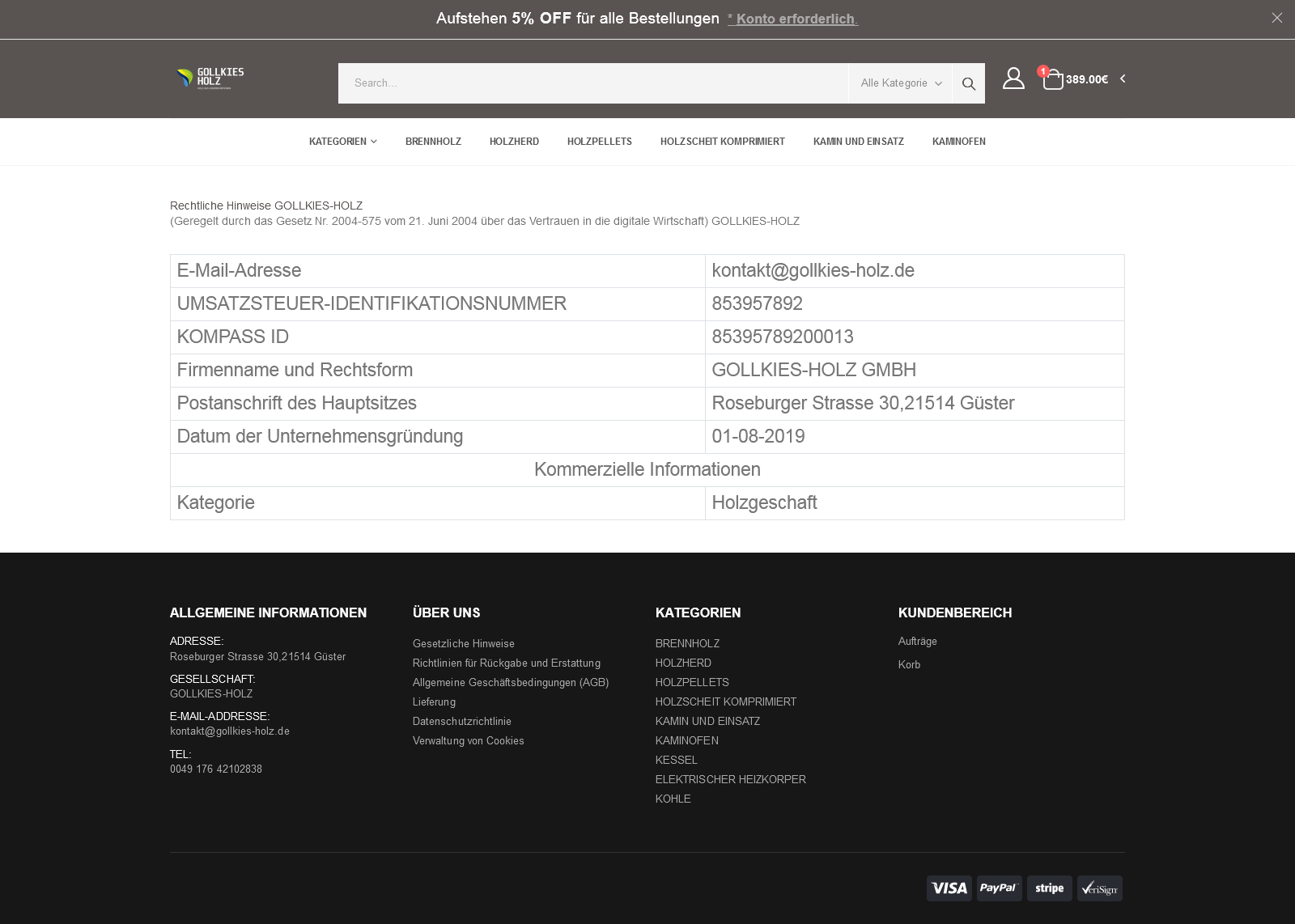Open Datenschutzrichtlinie footer link

462,722
